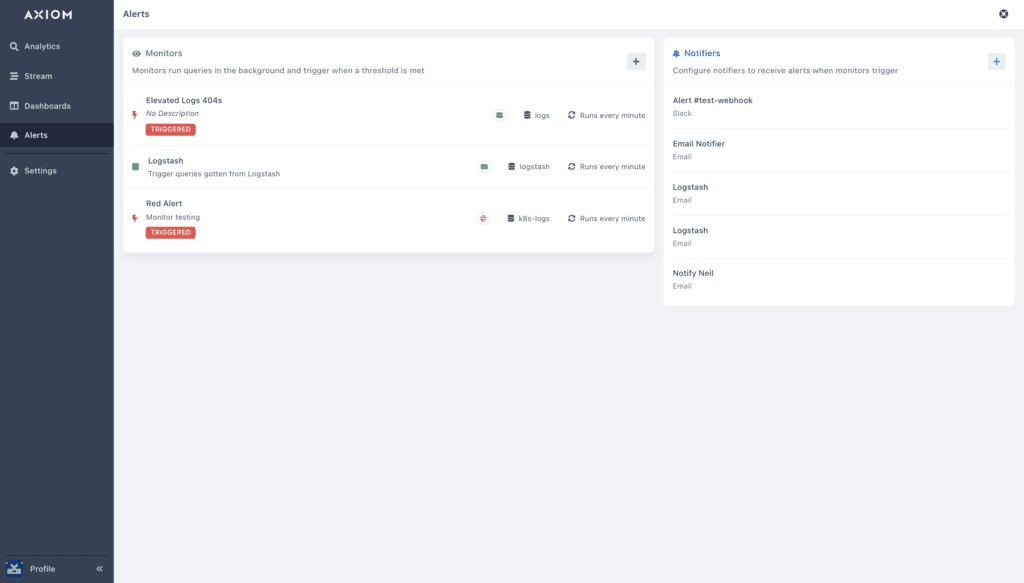This screenshot has height=583, width=1024.
Task: Click the TRIGGERED badge under Red Alert
Action: pos(170,232)
